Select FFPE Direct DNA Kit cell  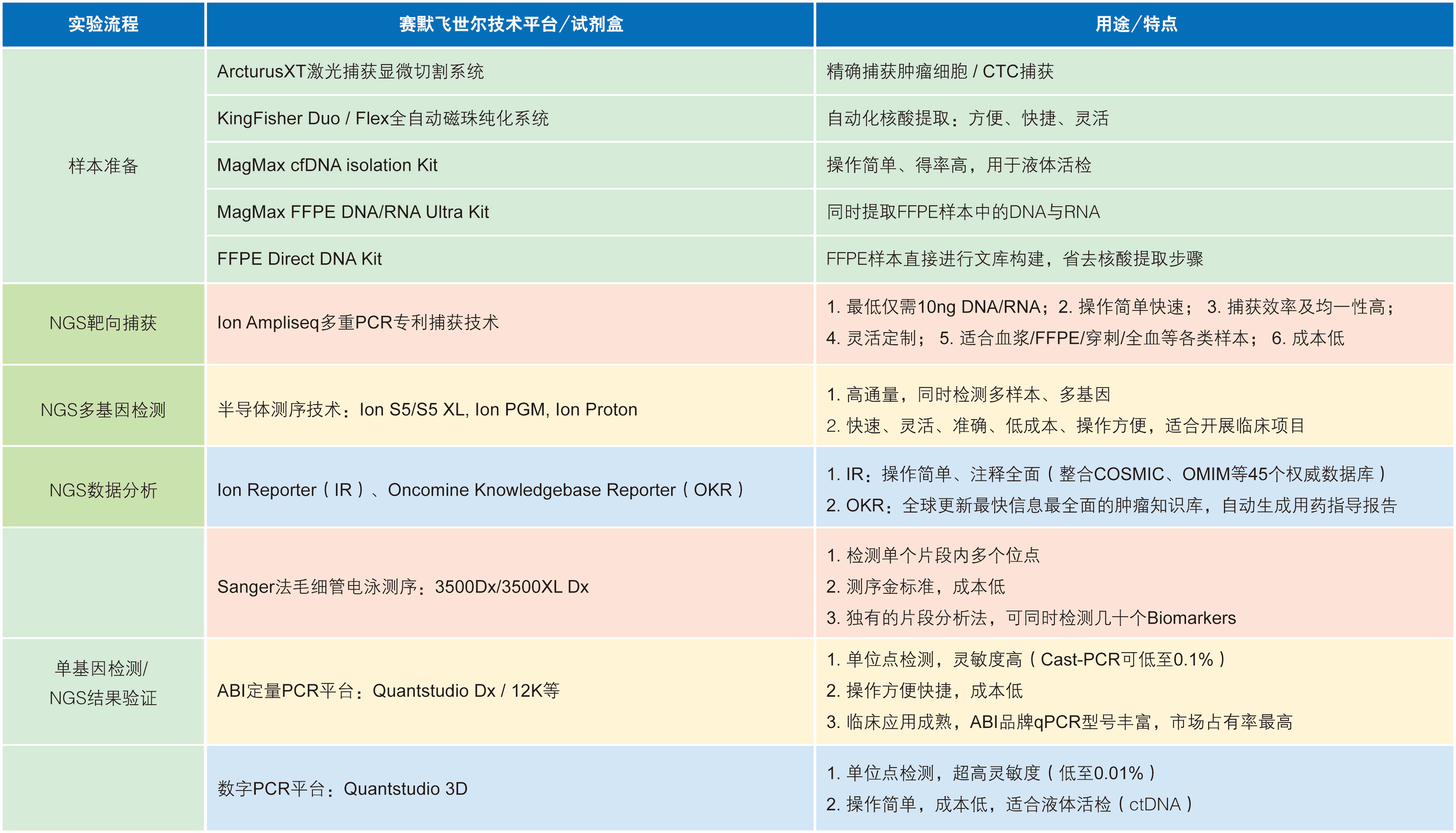[510, 259]
